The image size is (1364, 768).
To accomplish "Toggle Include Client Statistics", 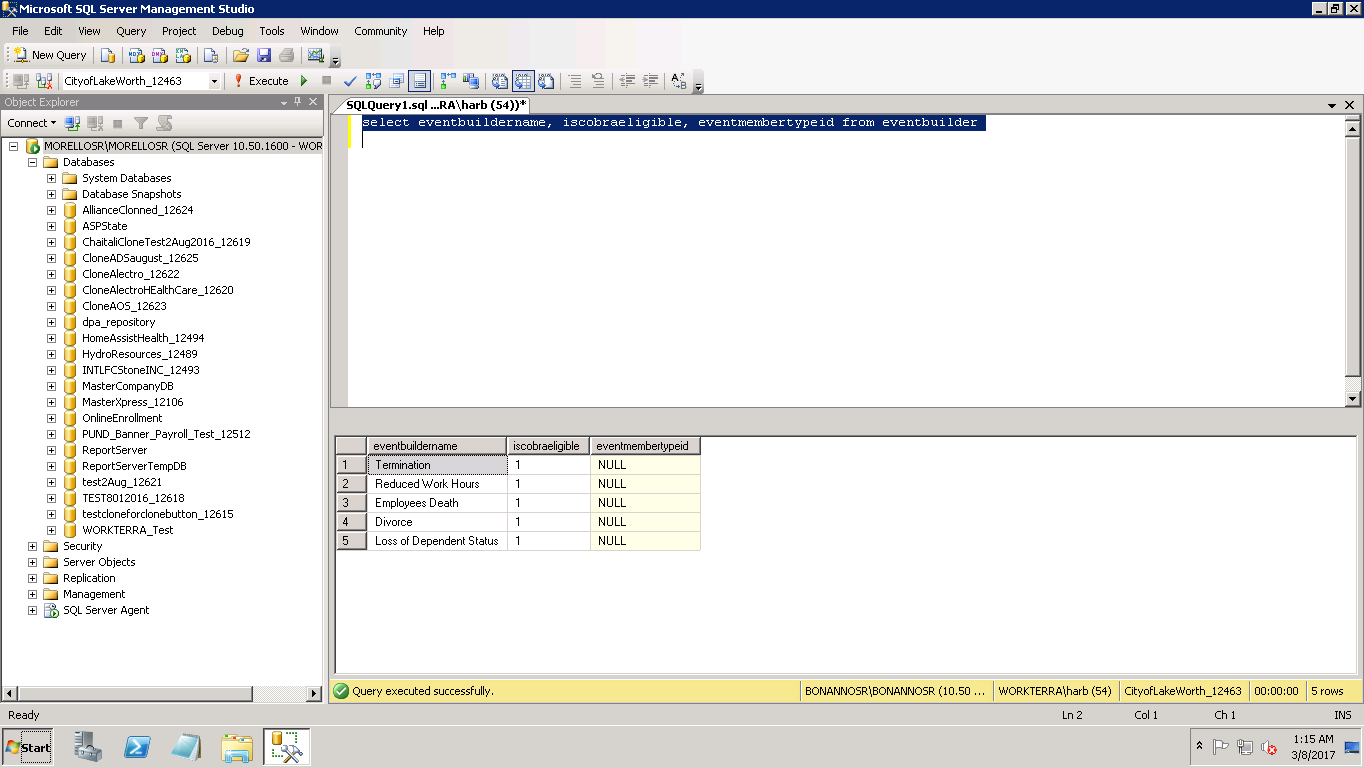I will (470, 81).
